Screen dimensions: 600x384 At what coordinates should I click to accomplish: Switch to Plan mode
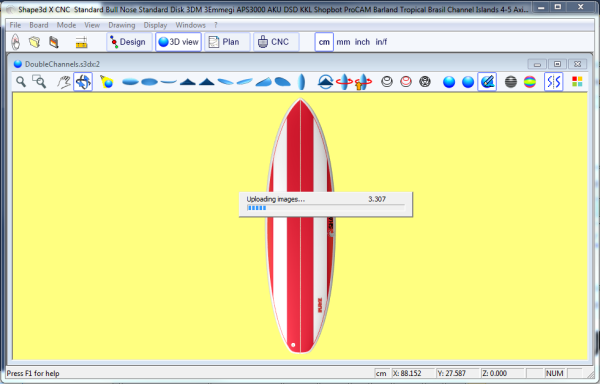pos(227,42)
